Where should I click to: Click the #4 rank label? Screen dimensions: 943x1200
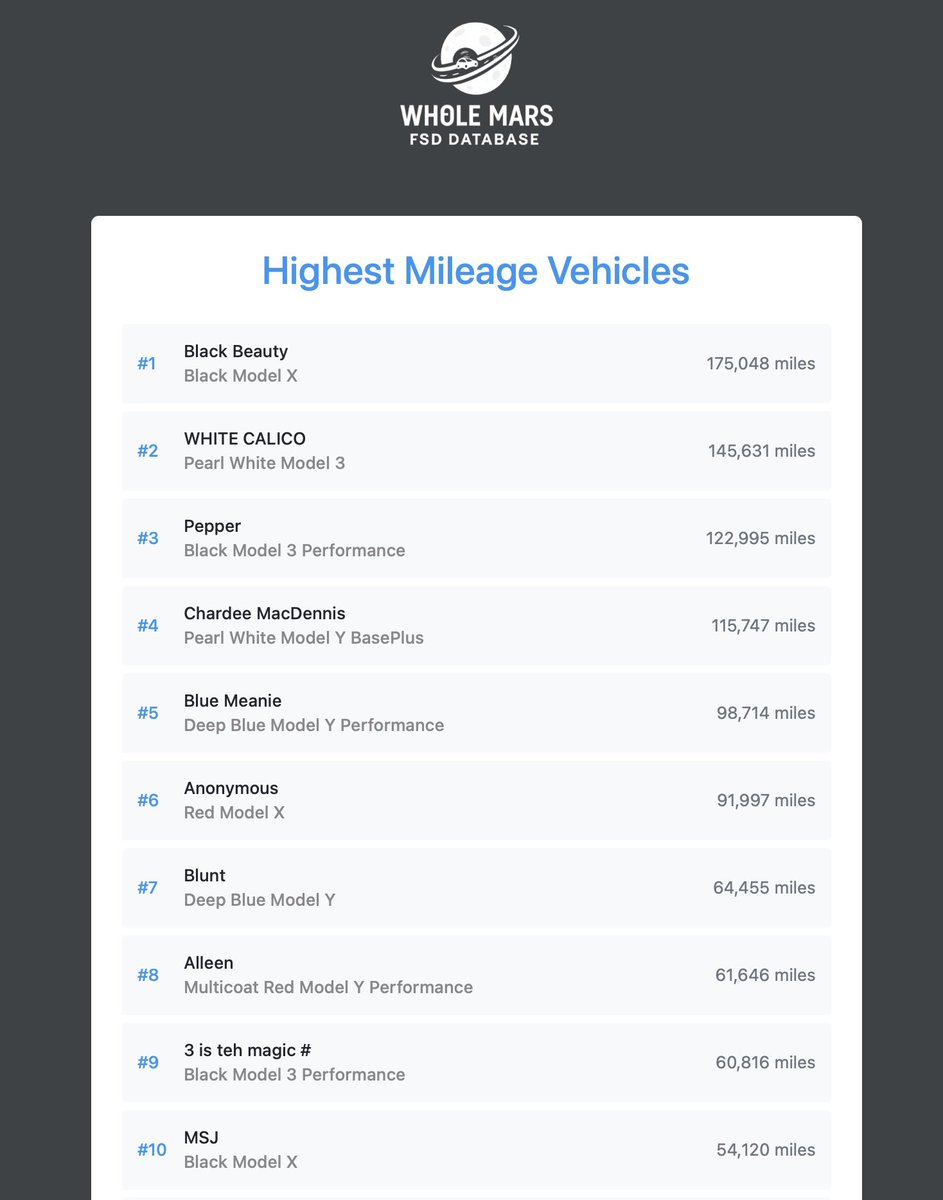point(148,625)
